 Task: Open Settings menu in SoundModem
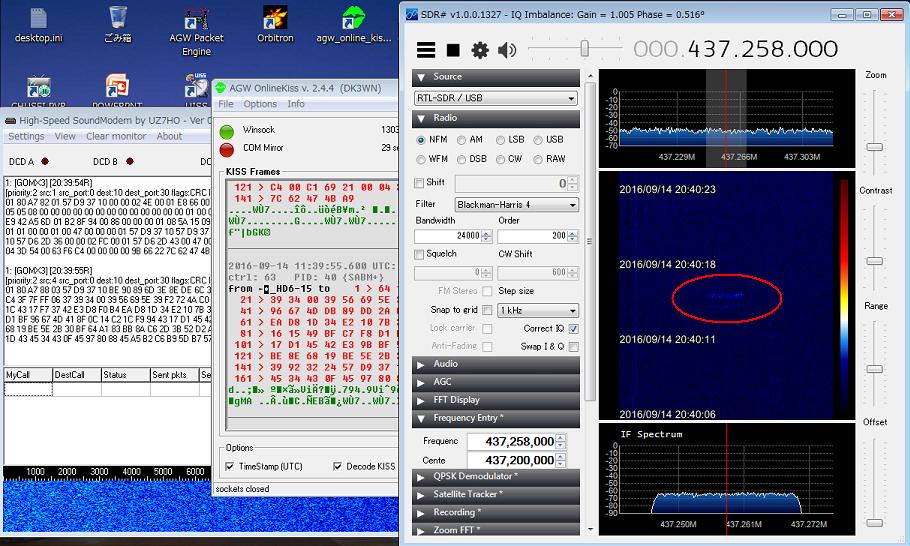(x=26, y=136)
